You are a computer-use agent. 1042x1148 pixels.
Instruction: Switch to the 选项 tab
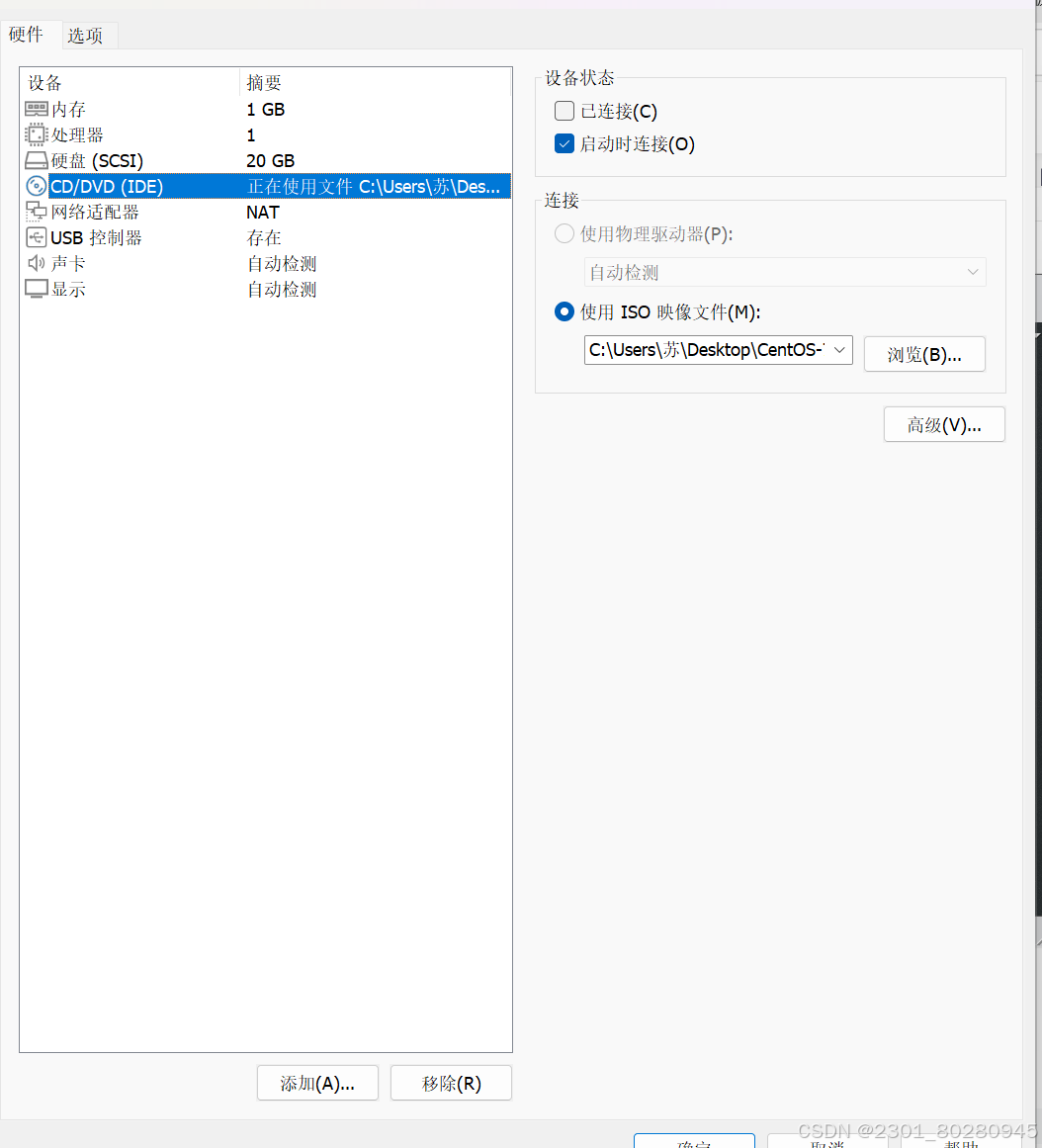85,36
